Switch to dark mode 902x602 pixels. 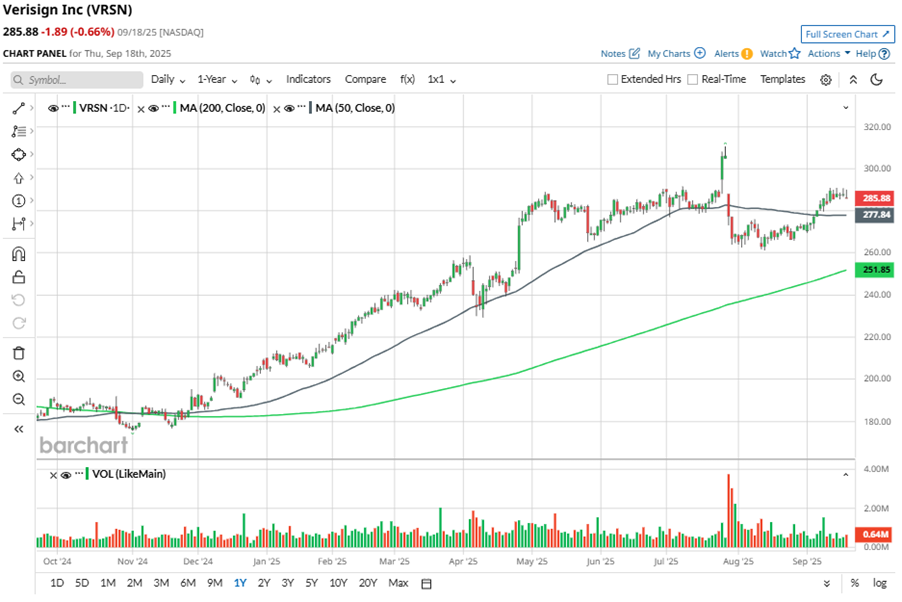[876, 79]
